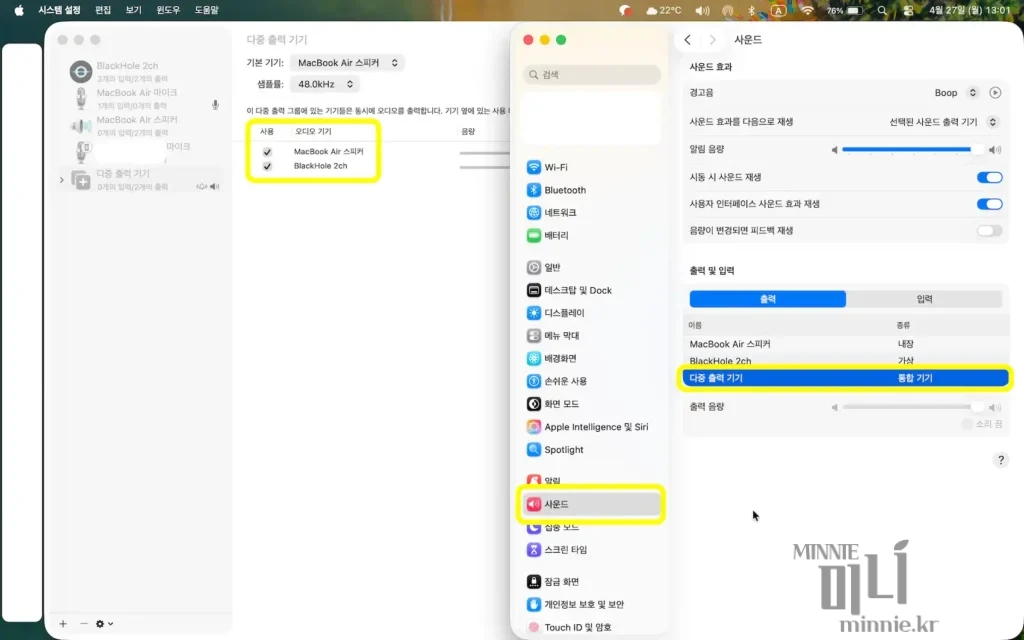Open 편집 menu
This screenshot has height=640, width=1024.
[x=103, y=10]
